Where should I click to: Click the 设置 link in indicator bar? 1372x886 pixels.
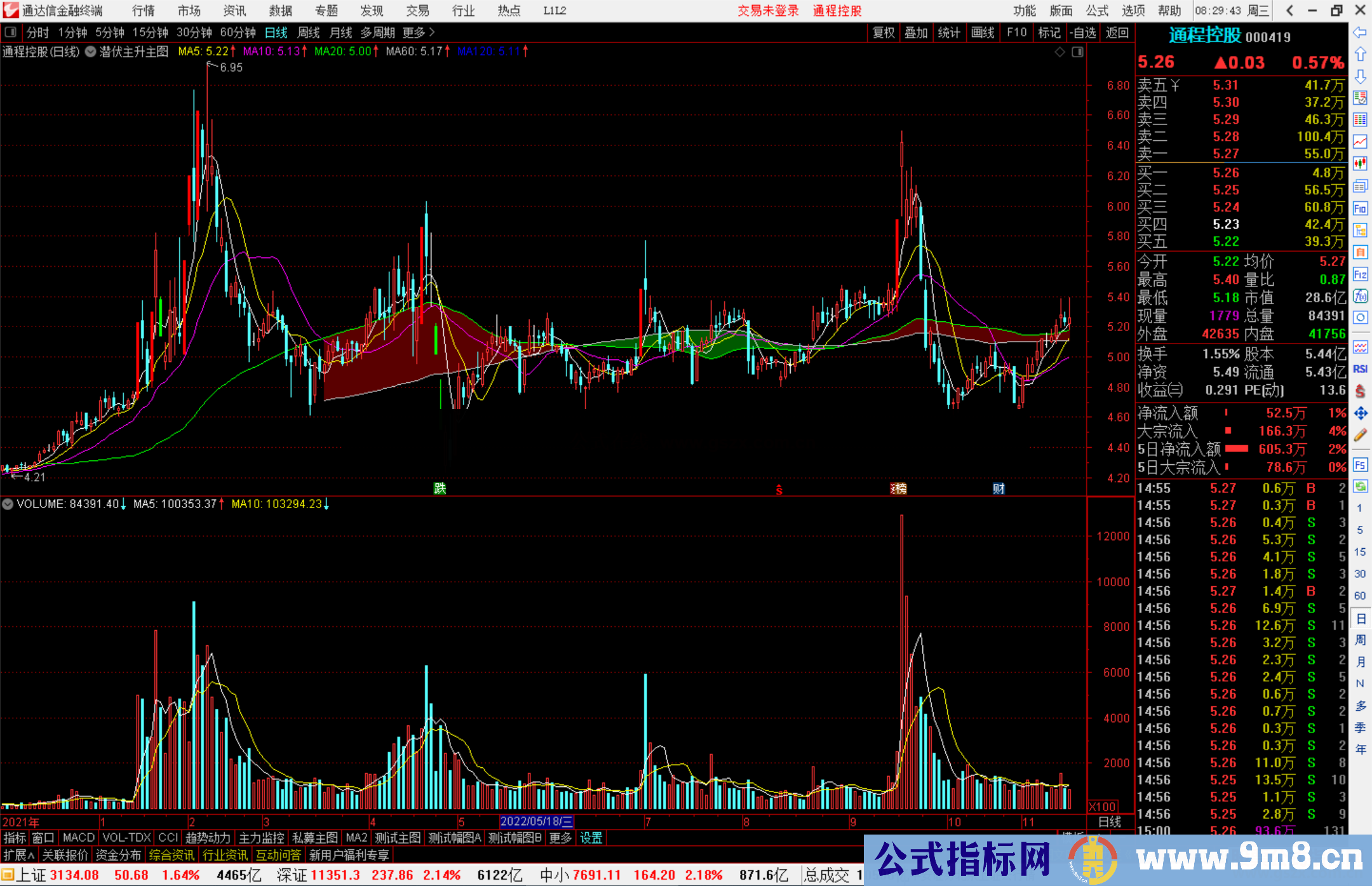591,838
